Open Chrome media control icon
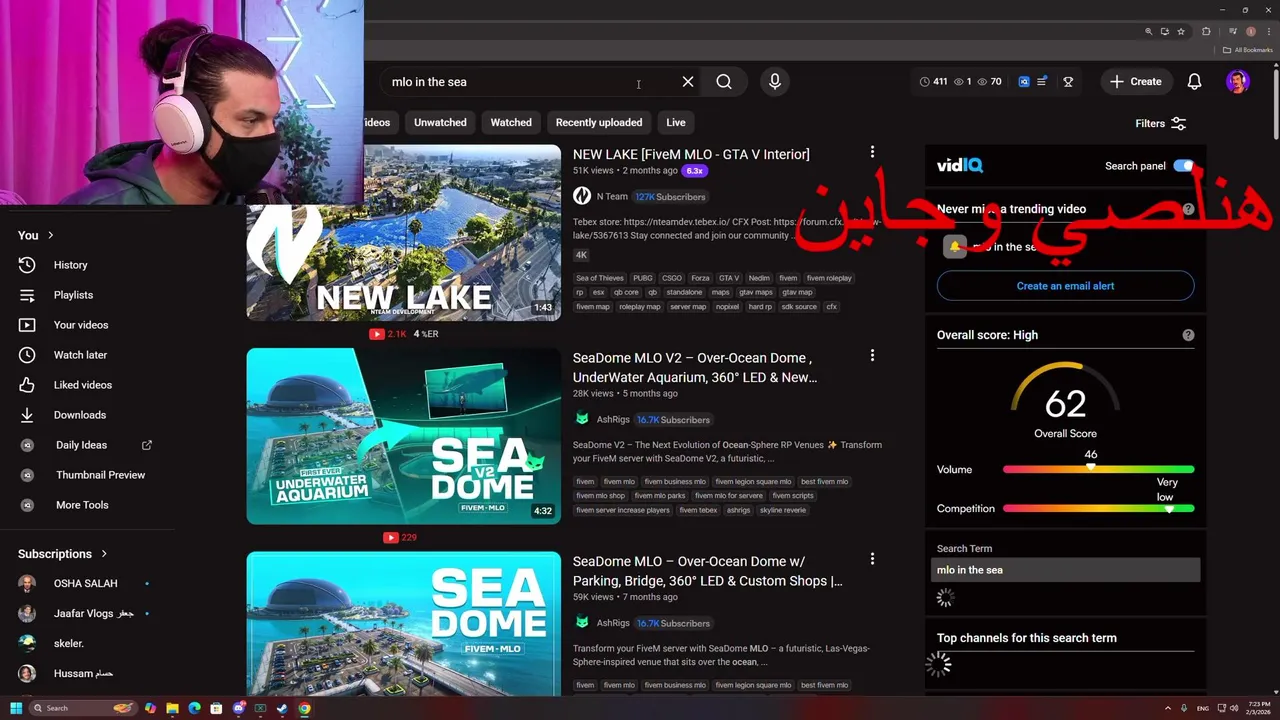The image size is (1280, 720). tap(1233, 31)
